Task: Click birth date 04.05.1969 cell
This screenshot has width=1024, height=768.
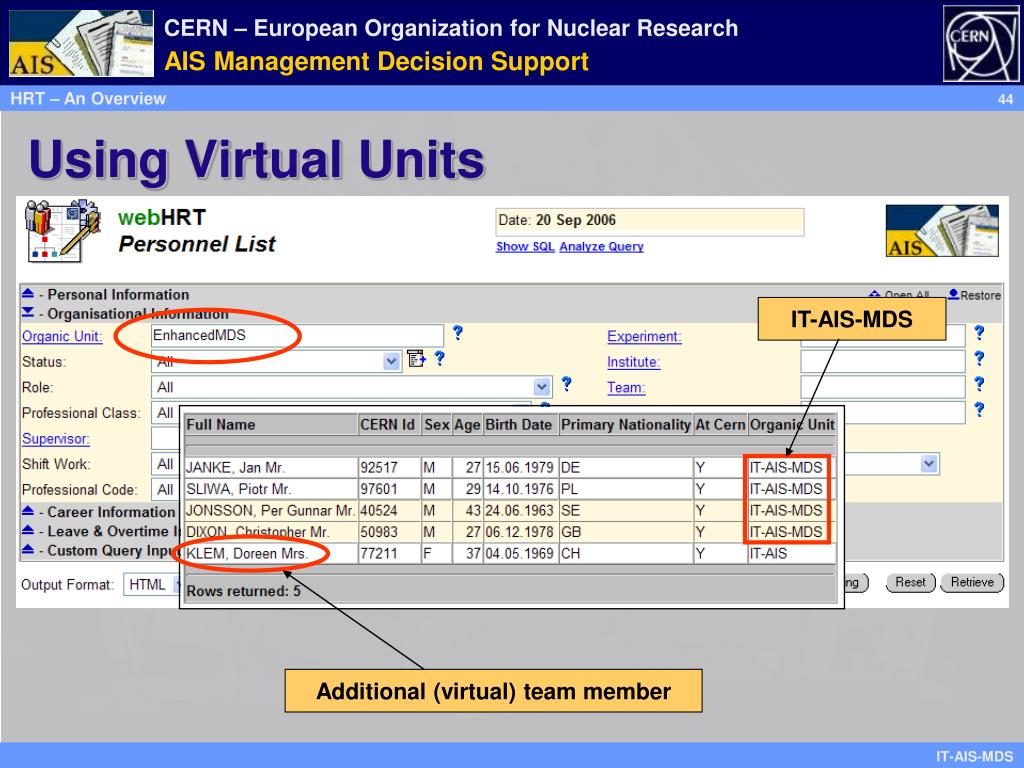Action: [x=520, y=554]
